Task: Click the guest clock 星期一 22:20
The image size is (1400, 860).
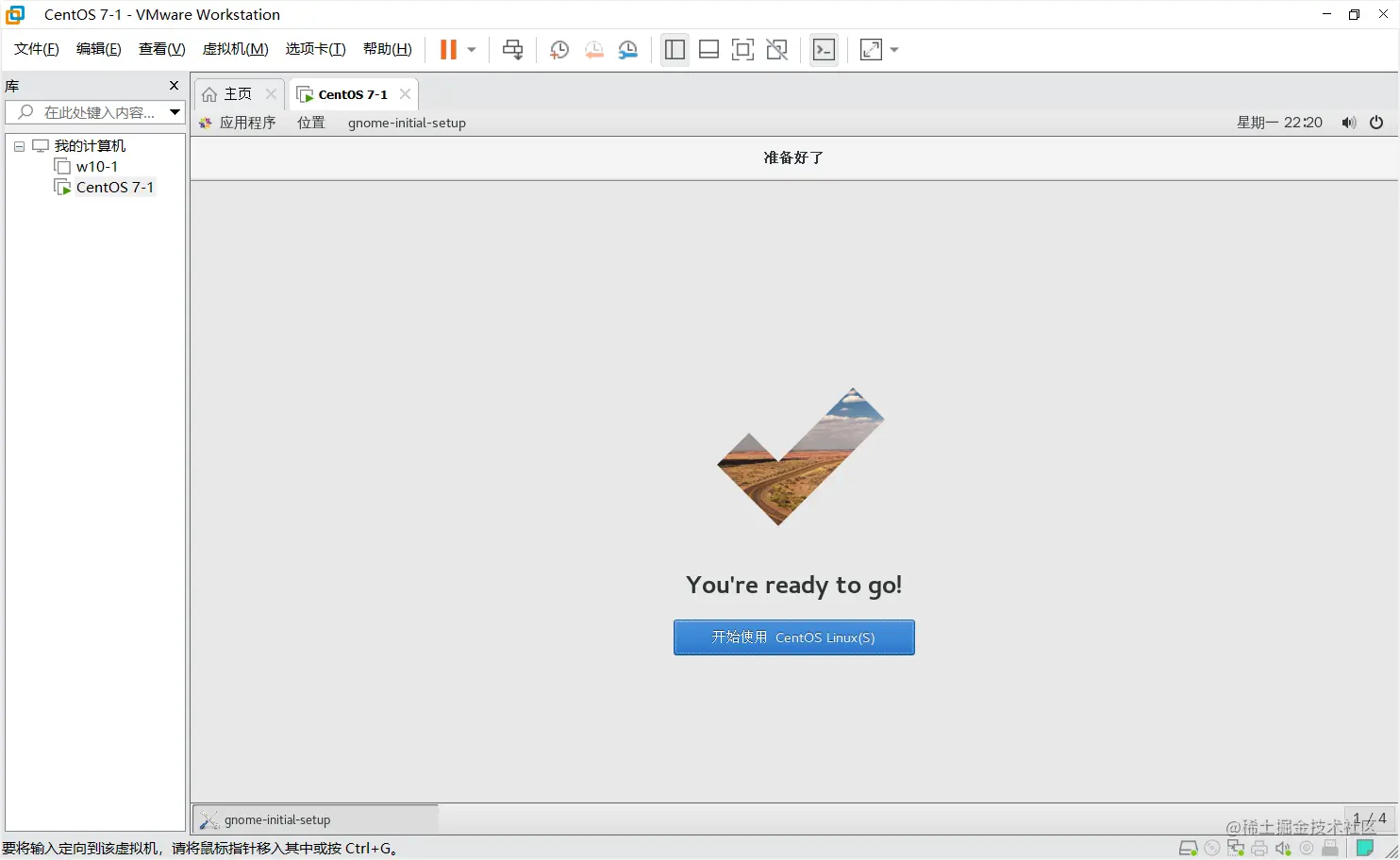Action: (1280, 123)
